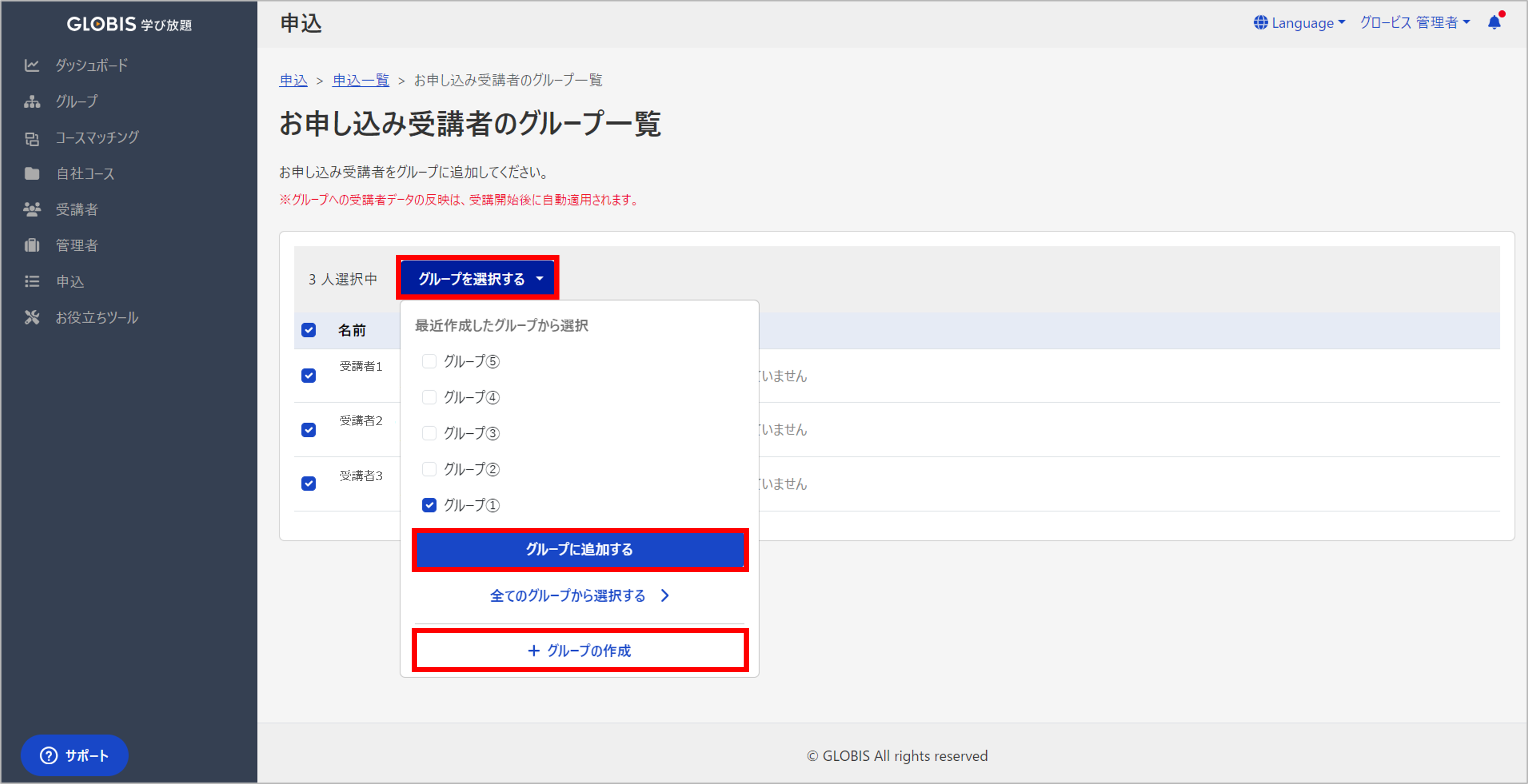Open コースマッチング in the sidebar
Screen dimensions: 1528x784
click(x=97, y=138)
